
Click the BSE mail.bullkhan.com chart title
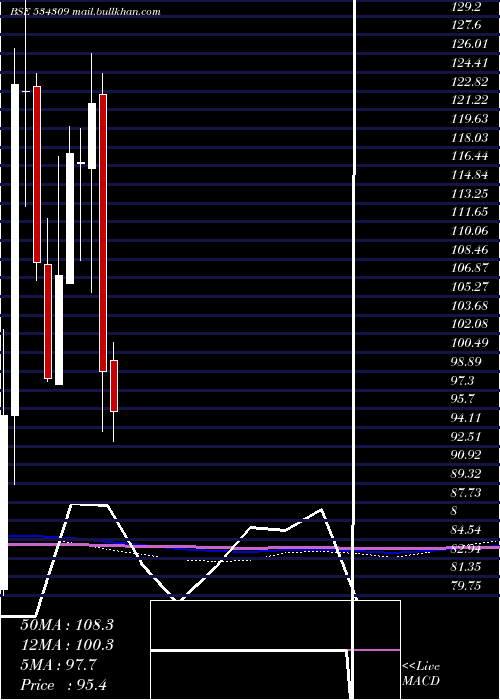pos(85,12)
